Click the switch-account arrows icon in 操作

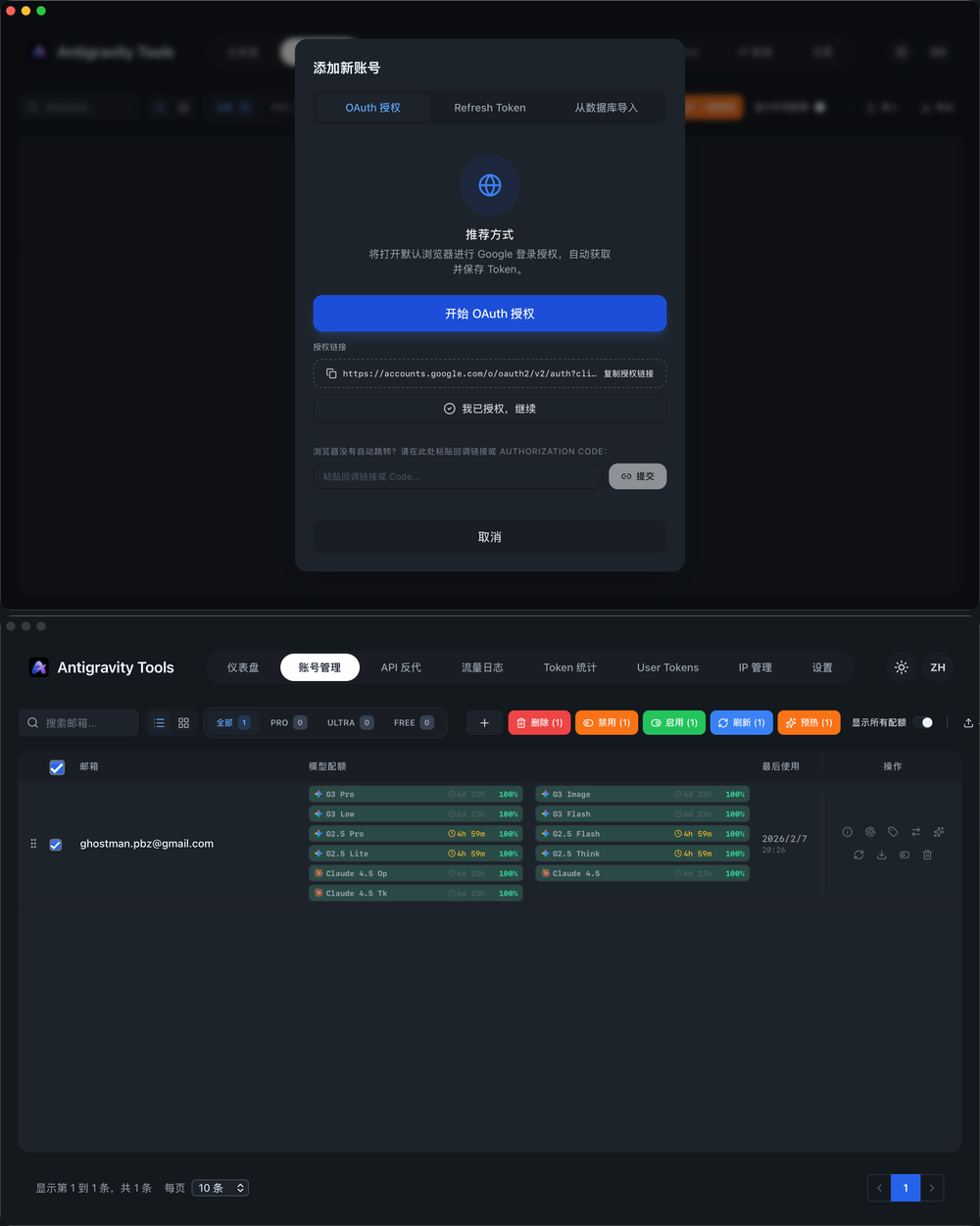point(915,832)
